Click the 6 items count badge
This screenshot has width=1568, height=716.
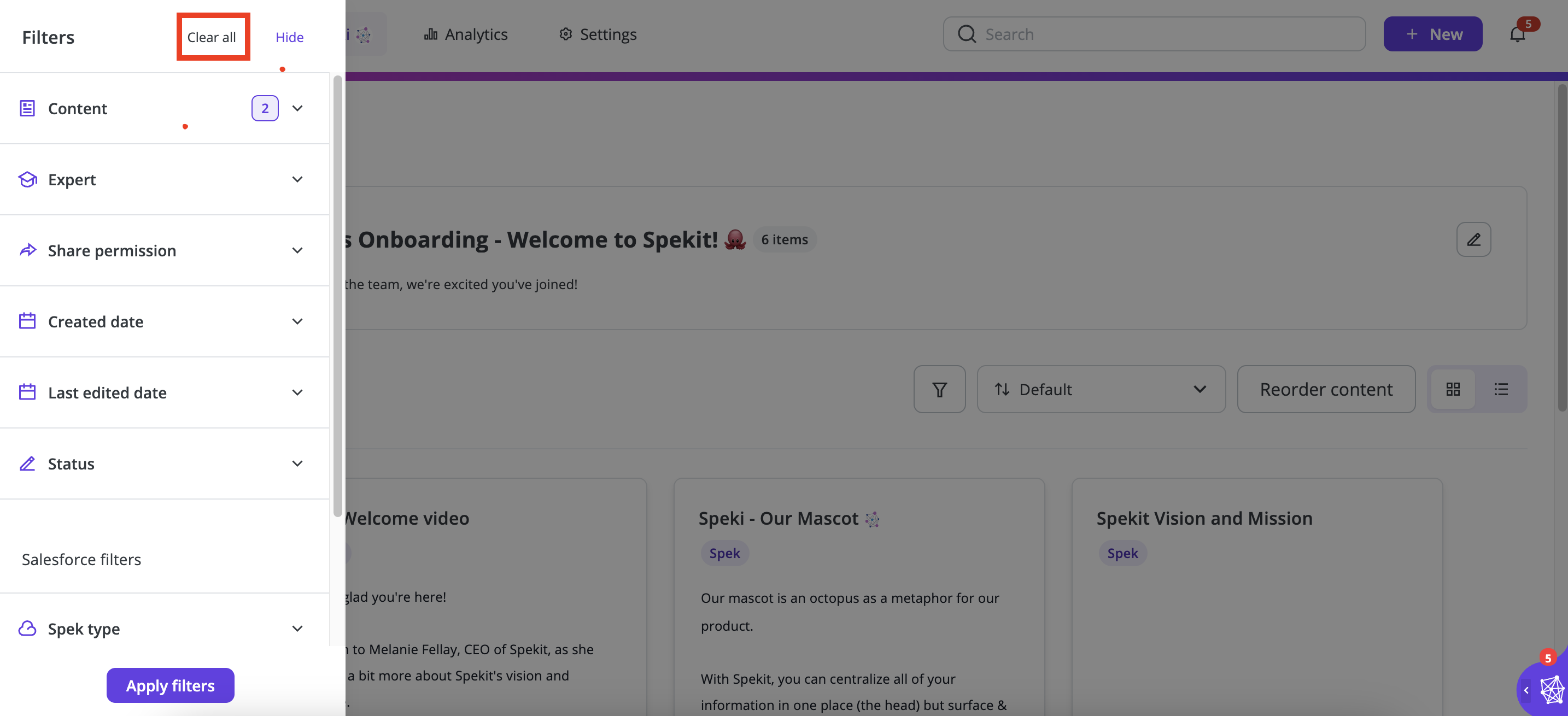pos(784,240)
